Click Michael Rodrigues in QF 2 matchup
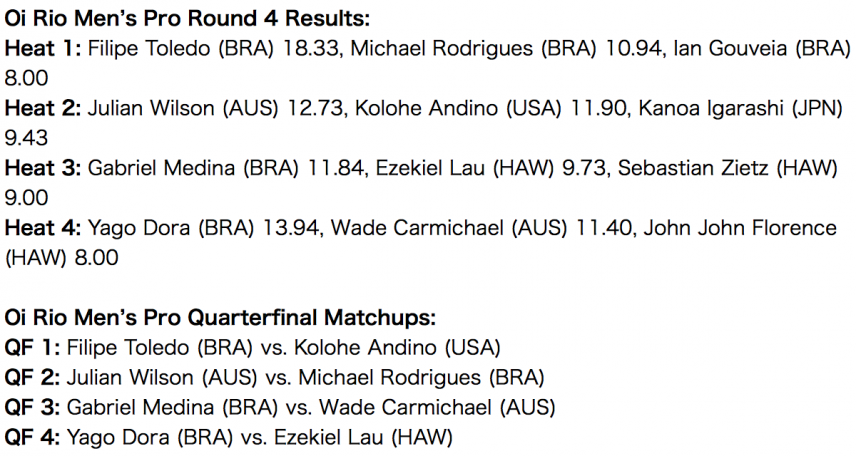 point(389,377)
